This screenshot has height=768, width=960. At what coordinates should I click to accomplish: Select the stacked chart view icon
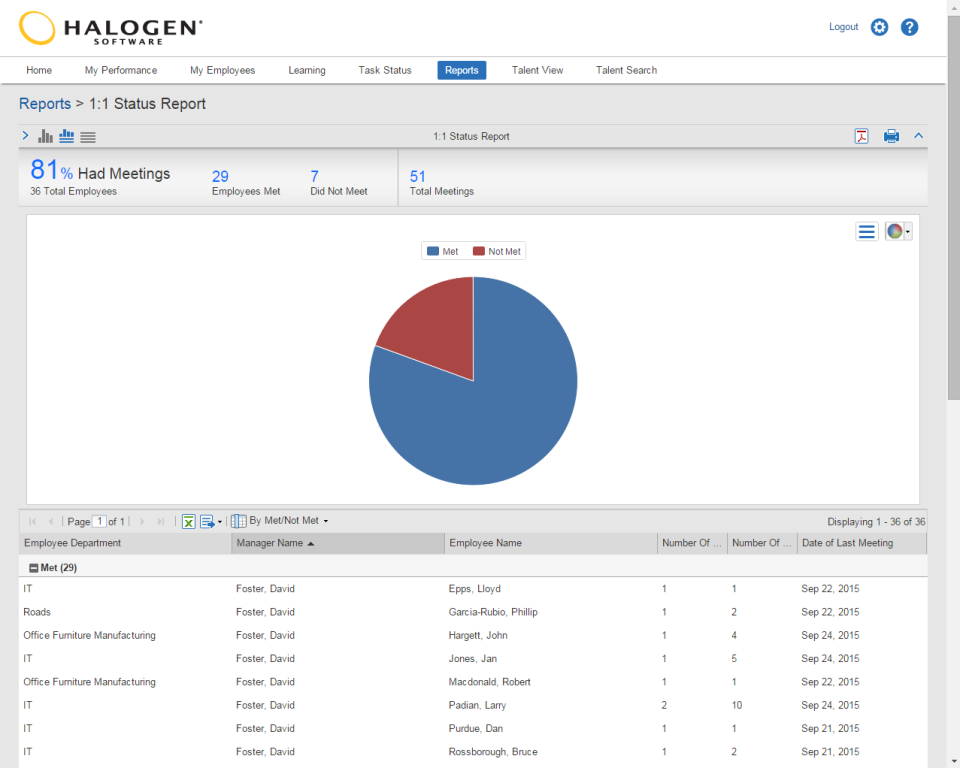pos(67,136)
